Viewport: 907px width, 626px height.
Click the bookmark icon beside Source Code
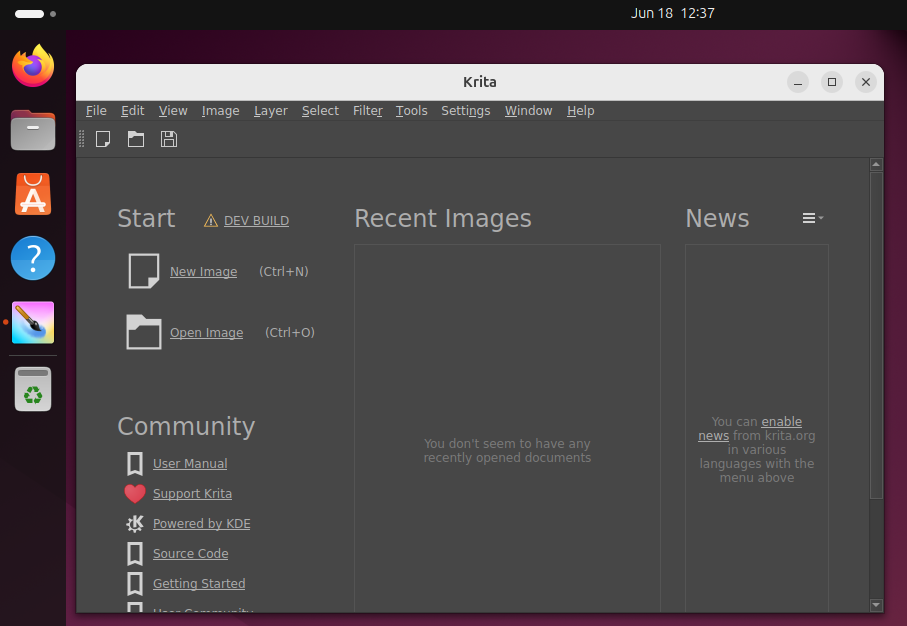pos(135,554)
